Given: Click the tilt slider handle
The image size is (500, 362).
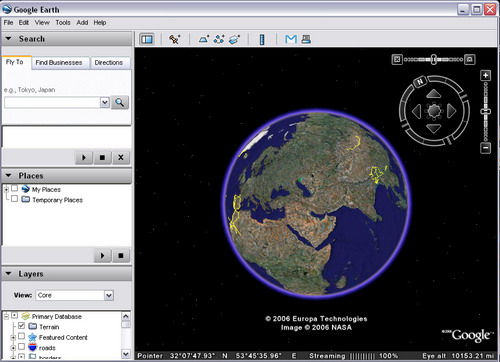Looking at the screenshot, I should click(x=433, y=60).
